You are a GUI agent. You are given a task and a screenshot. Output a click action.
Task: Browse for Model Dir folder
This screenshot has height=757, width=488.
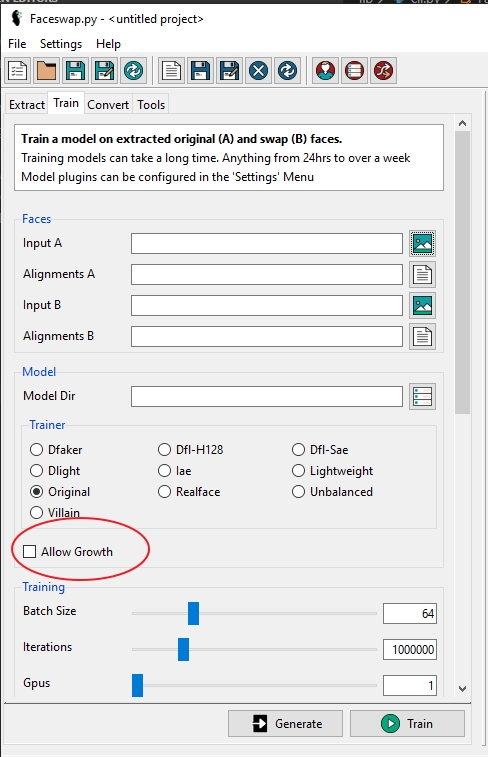[x=422, y=396]
